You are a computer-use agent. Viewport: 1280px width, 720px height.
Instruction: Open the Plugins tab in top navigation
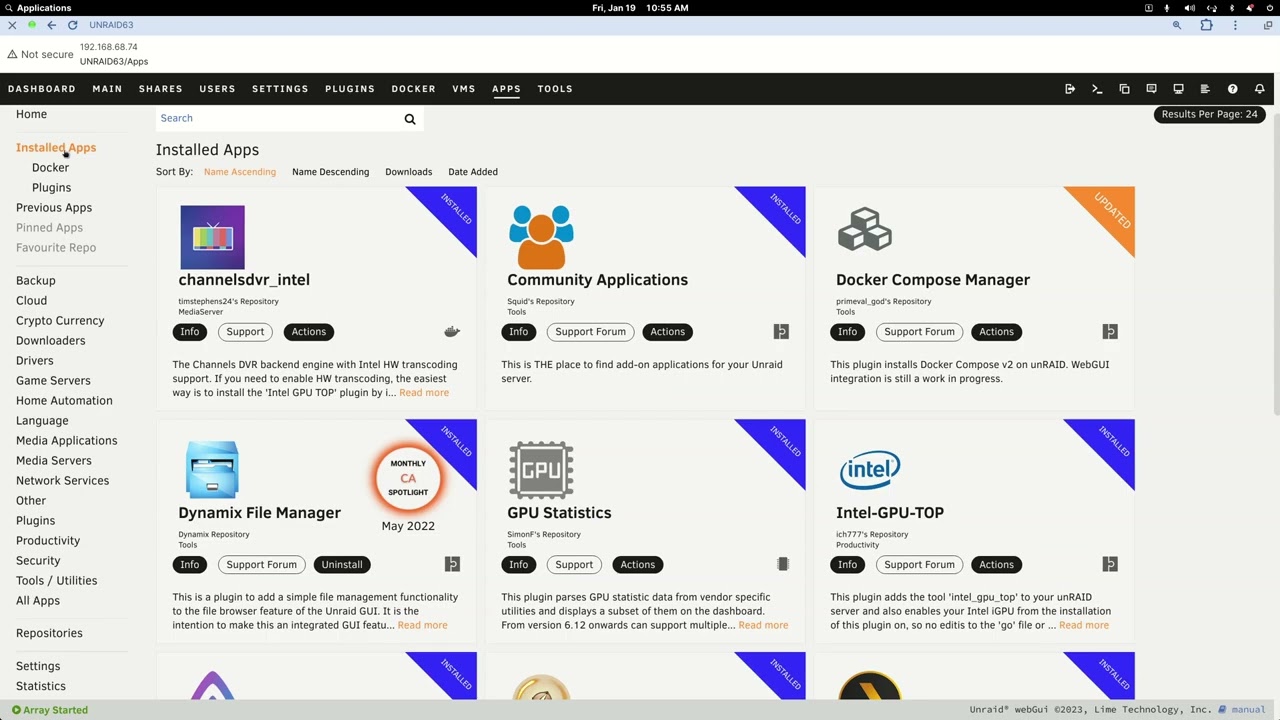pos(350,89)
